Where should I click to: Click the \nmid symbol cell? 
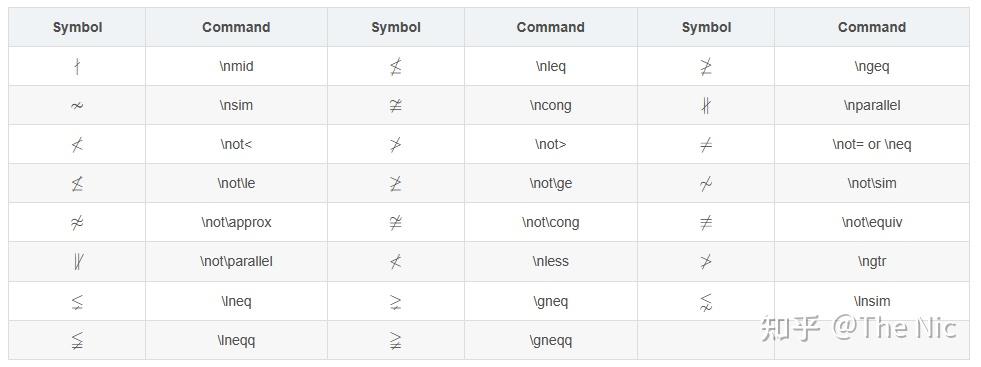pyautogui.click(x=77, y=66)
